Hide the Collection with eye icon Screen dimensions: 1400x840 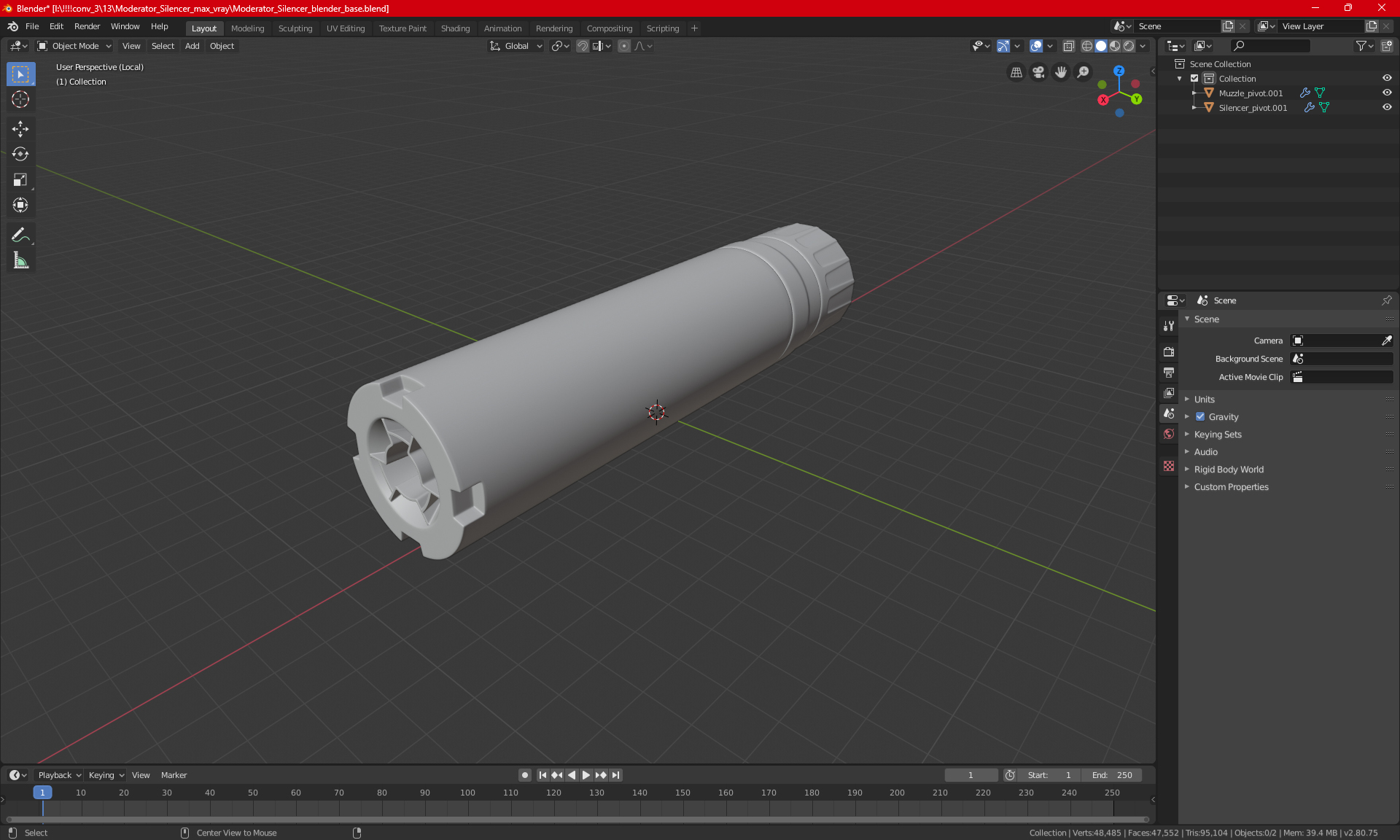click(x=1387, y=78)
